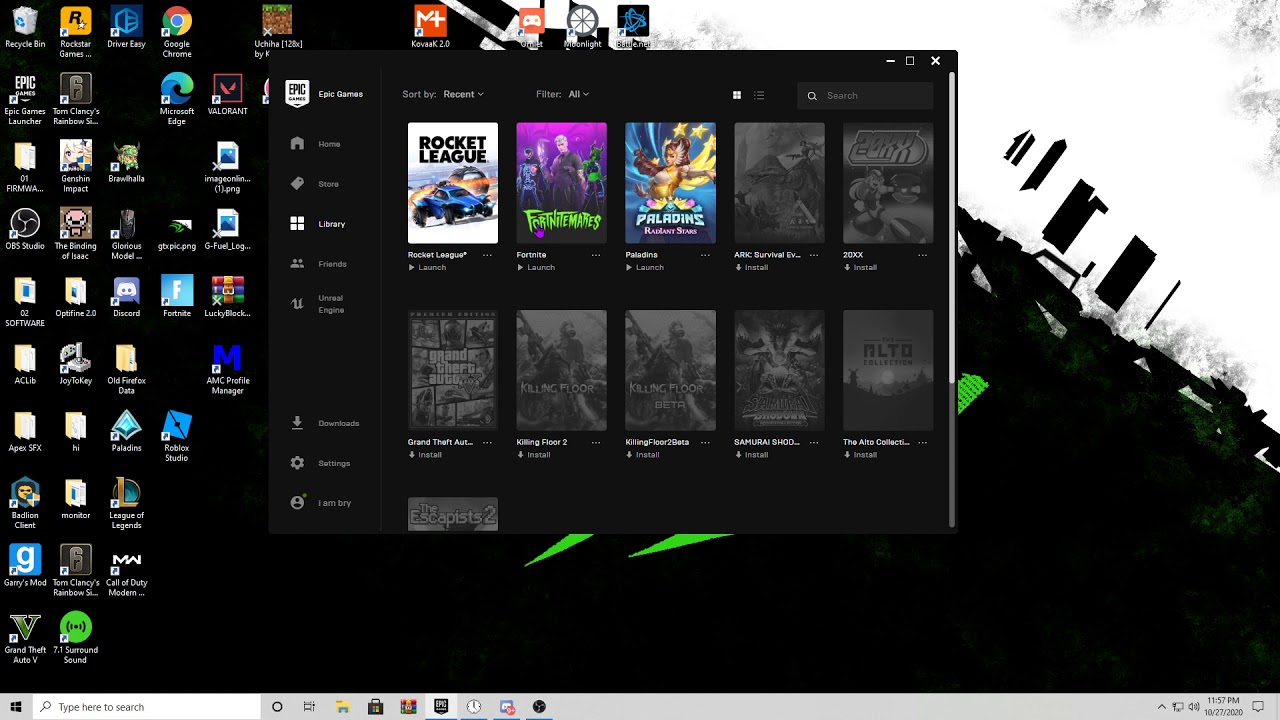
Task: Open File Explorer from the taskbar
Action: coord(342,707)
